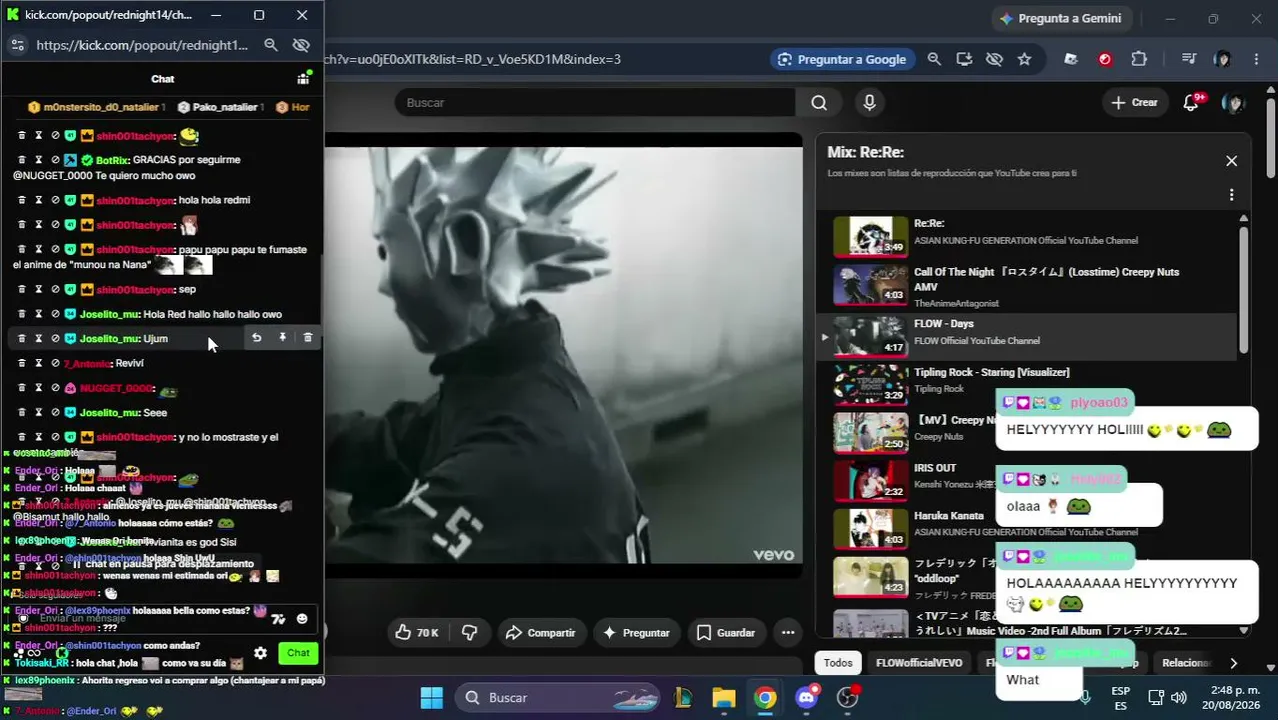Screen dimensions: 1278x720
Task: Dislike the video
Action: 469,633
